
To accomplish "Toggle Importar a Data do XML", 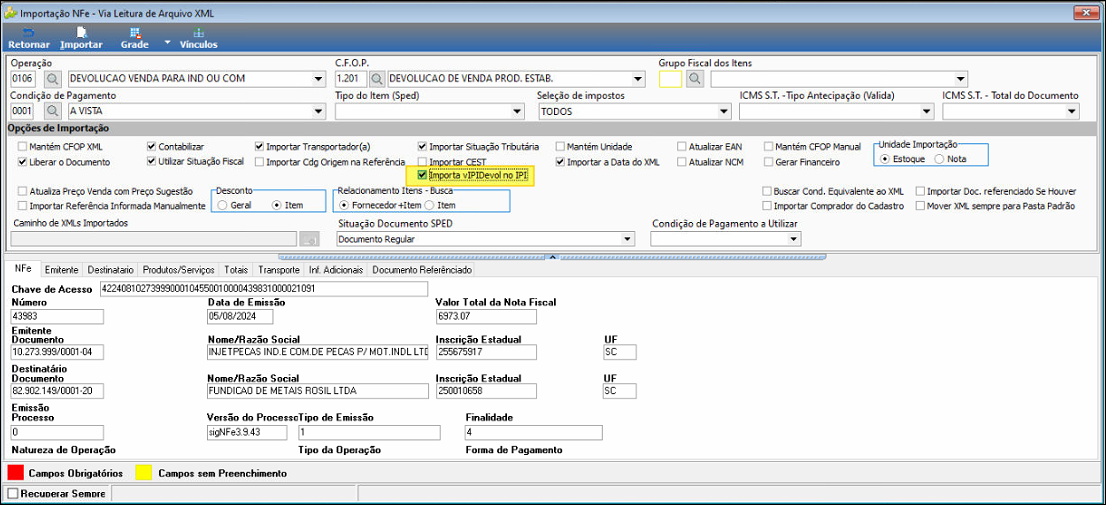I will (560, 162).
